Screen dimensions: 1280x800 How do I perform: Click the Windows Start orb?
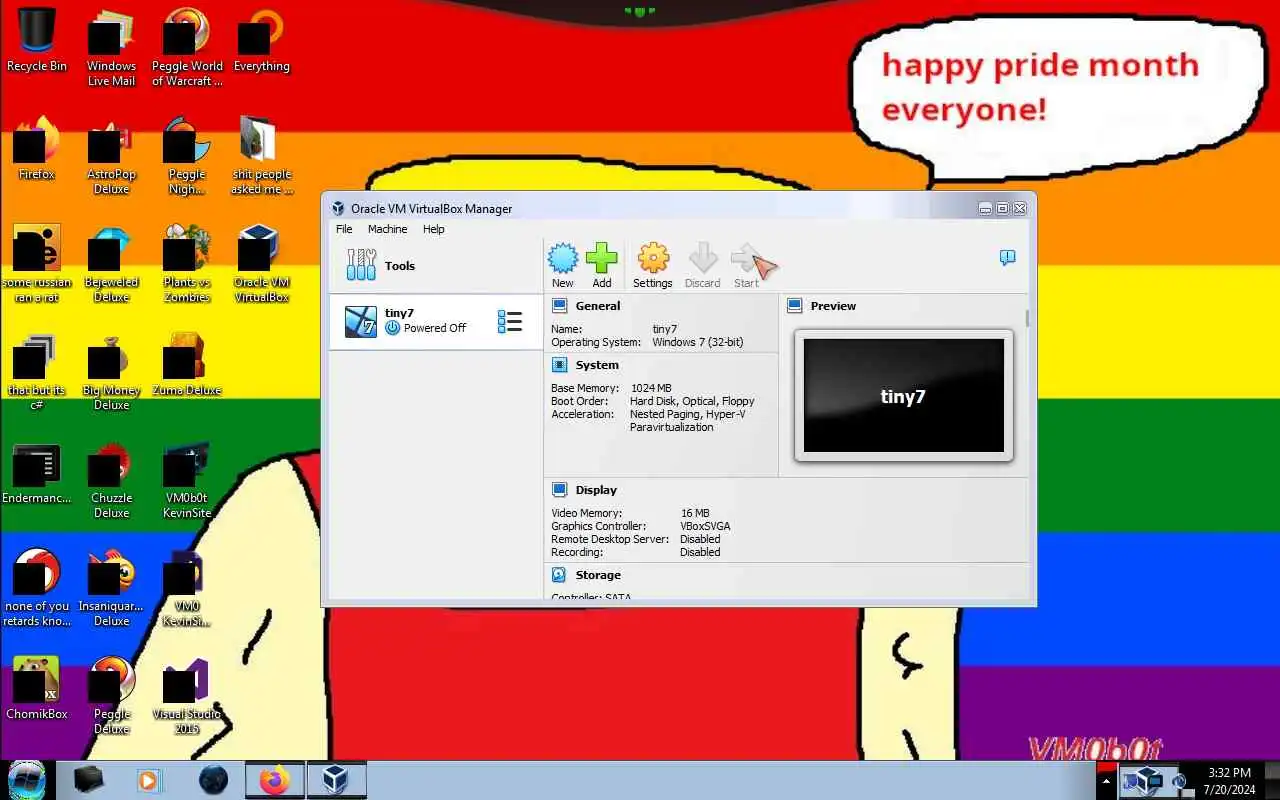27,779
